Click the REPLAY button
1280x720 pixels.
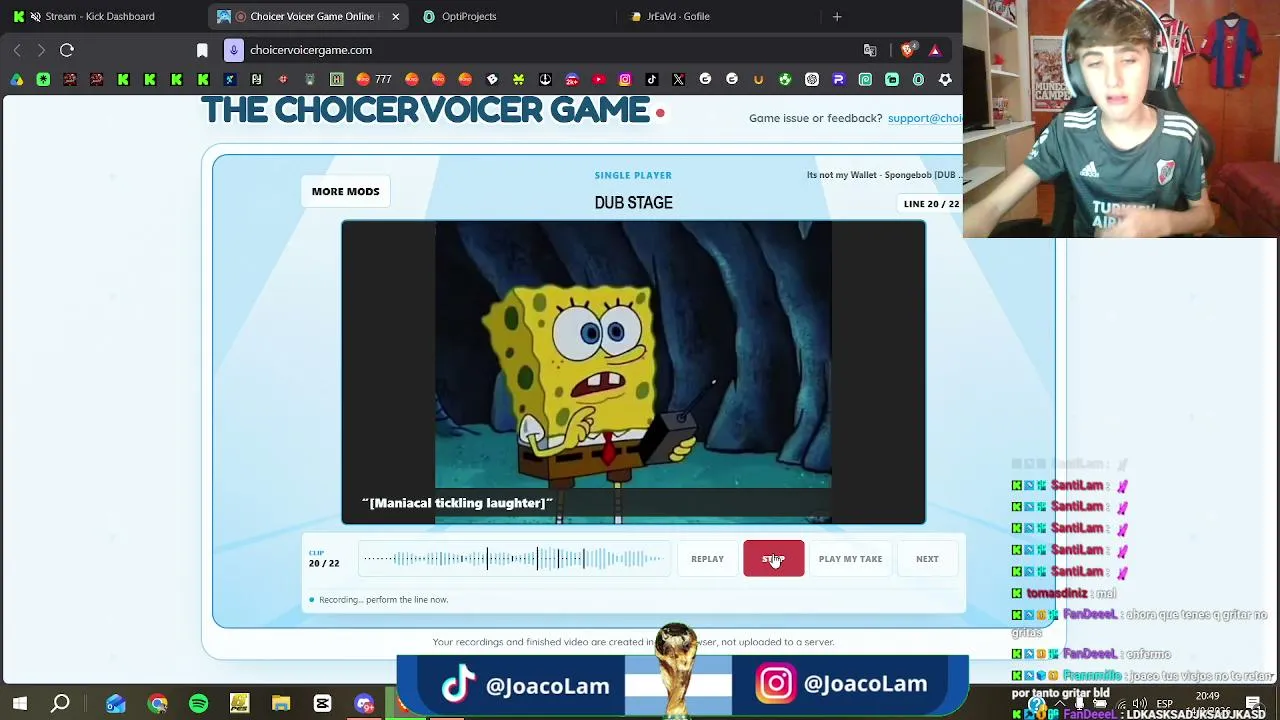tap(707, 559)
